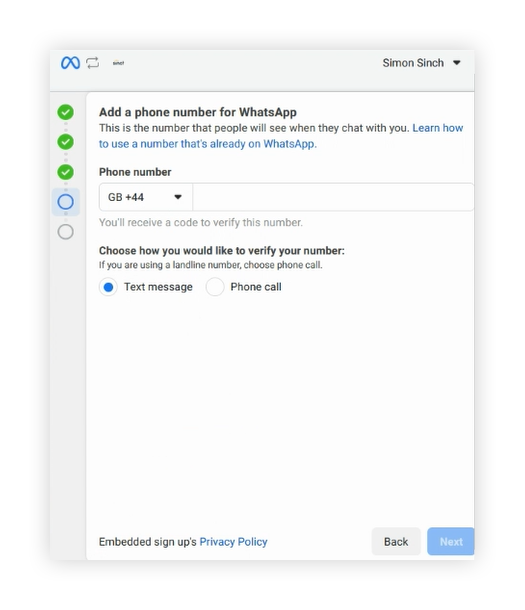Click the Back button
This screenshot has height=610, width=525.
tap(396, 542)
